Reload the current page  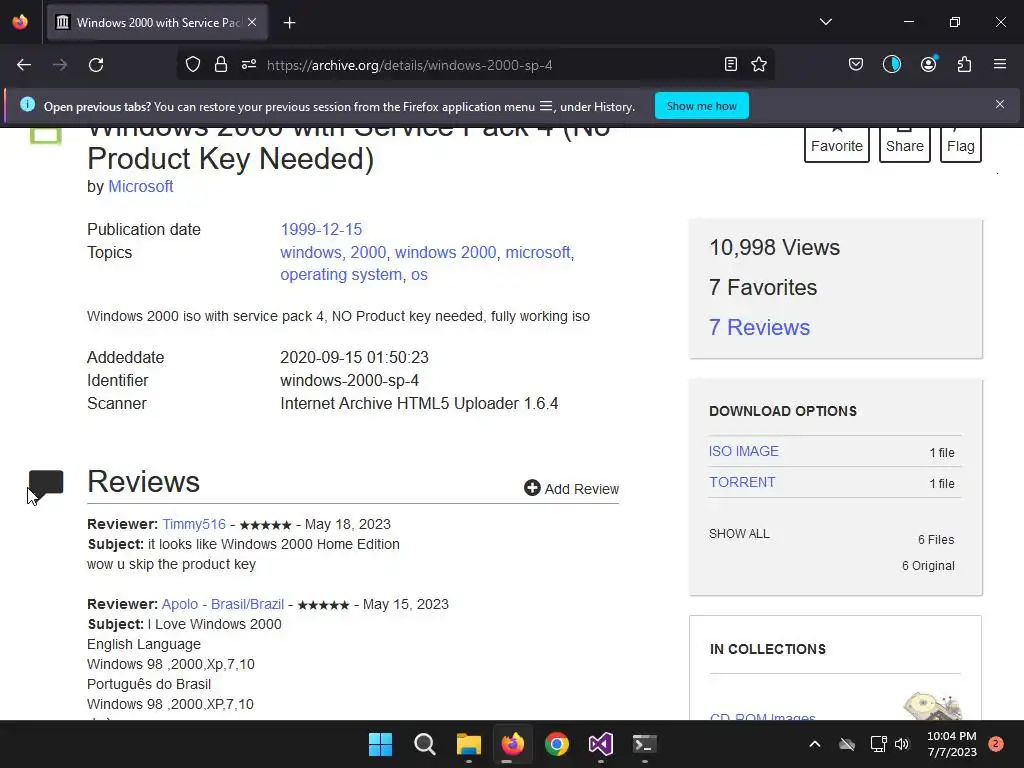[x=96, y=65]
